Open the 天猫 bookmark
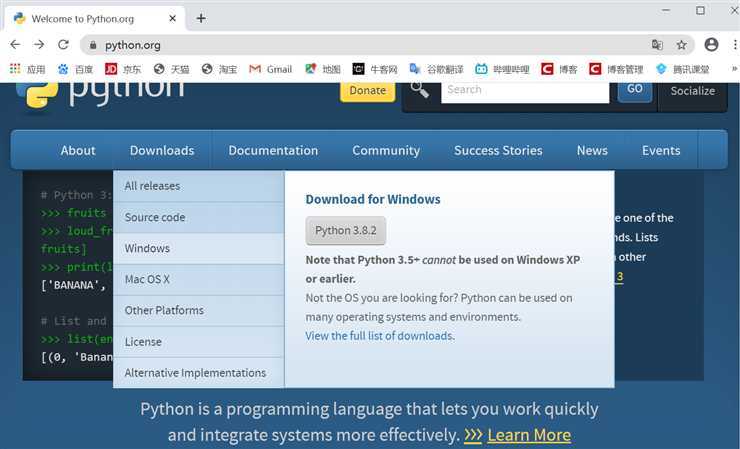The height and width of the screenshot is (449, 740). click(x=171, y=69)
